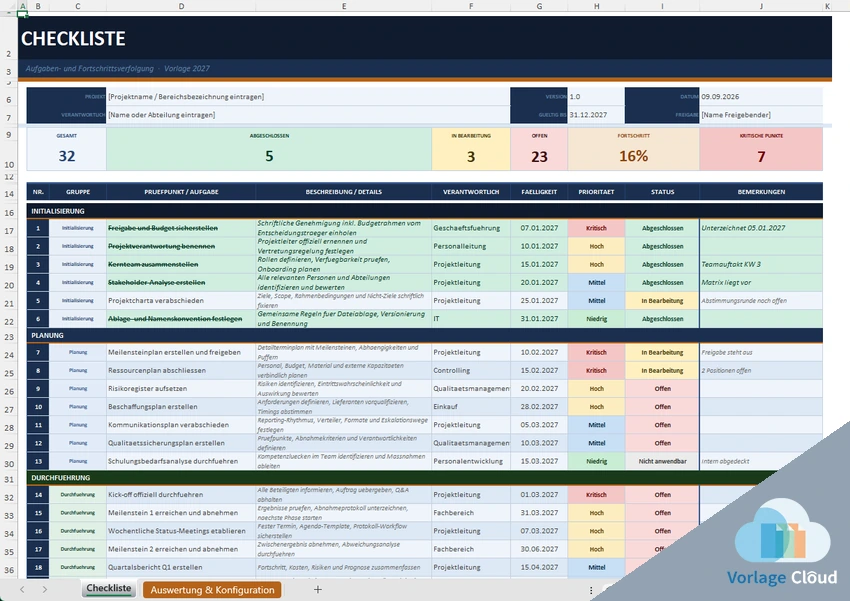This screenshot has width=850, height=601.
Task: Open the sheet tab bar options dots
Action: pos(591,590)
